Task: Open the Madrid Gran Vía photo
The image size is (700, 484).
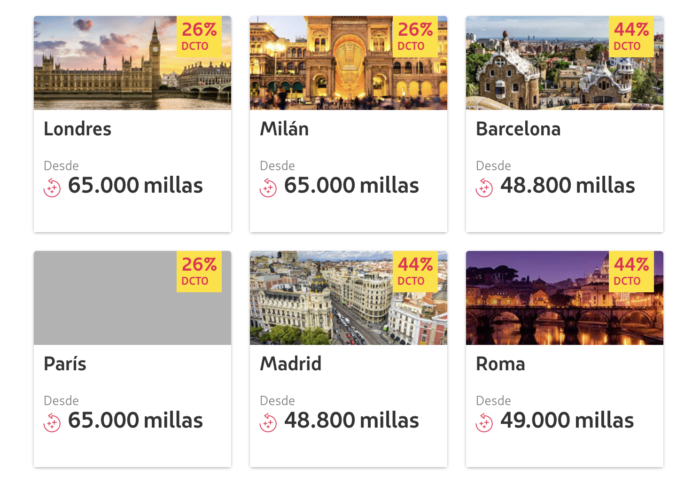Action: click(349, 298)
